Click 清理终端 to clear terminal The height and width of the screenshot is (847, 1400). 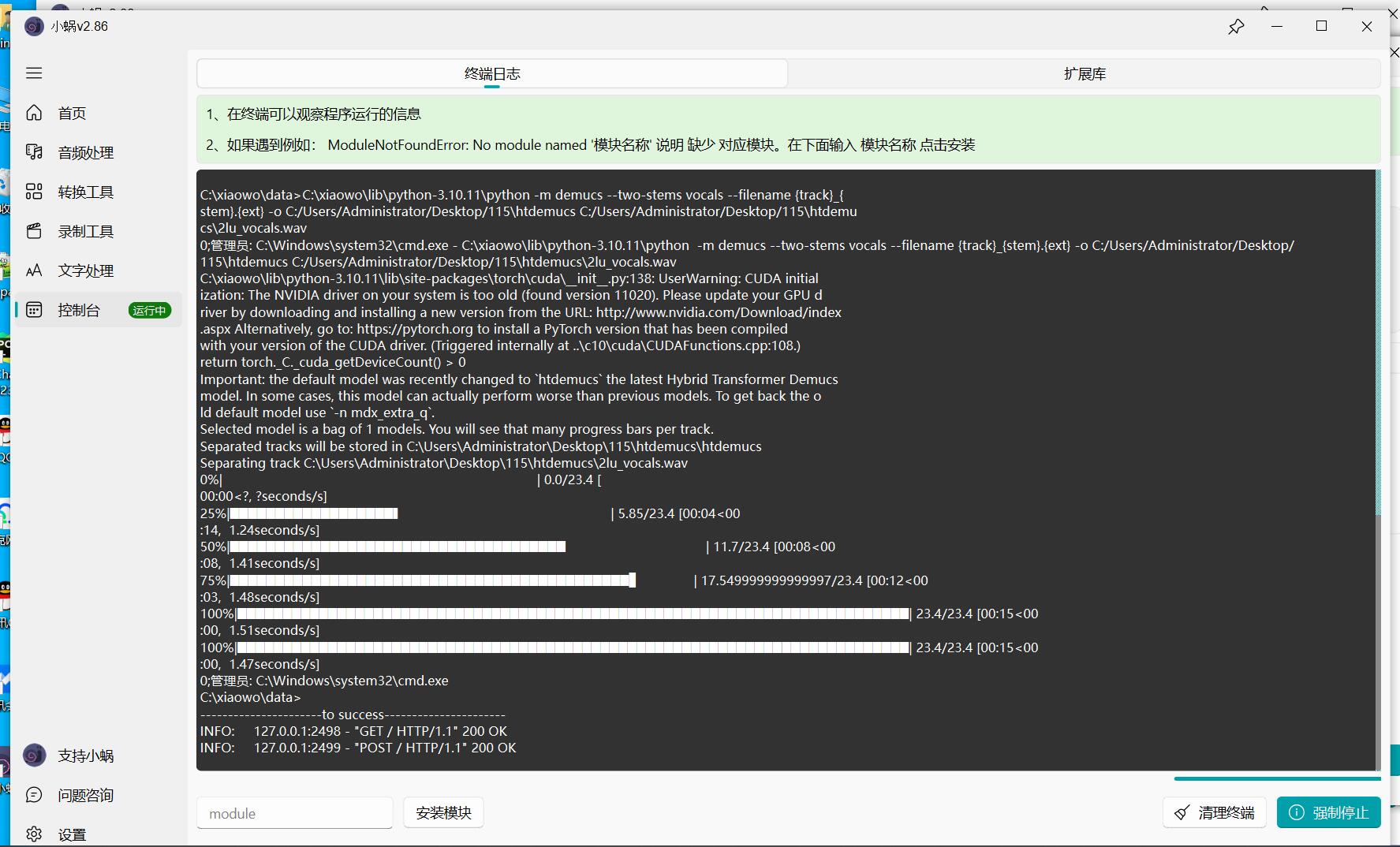point(1215,812)
